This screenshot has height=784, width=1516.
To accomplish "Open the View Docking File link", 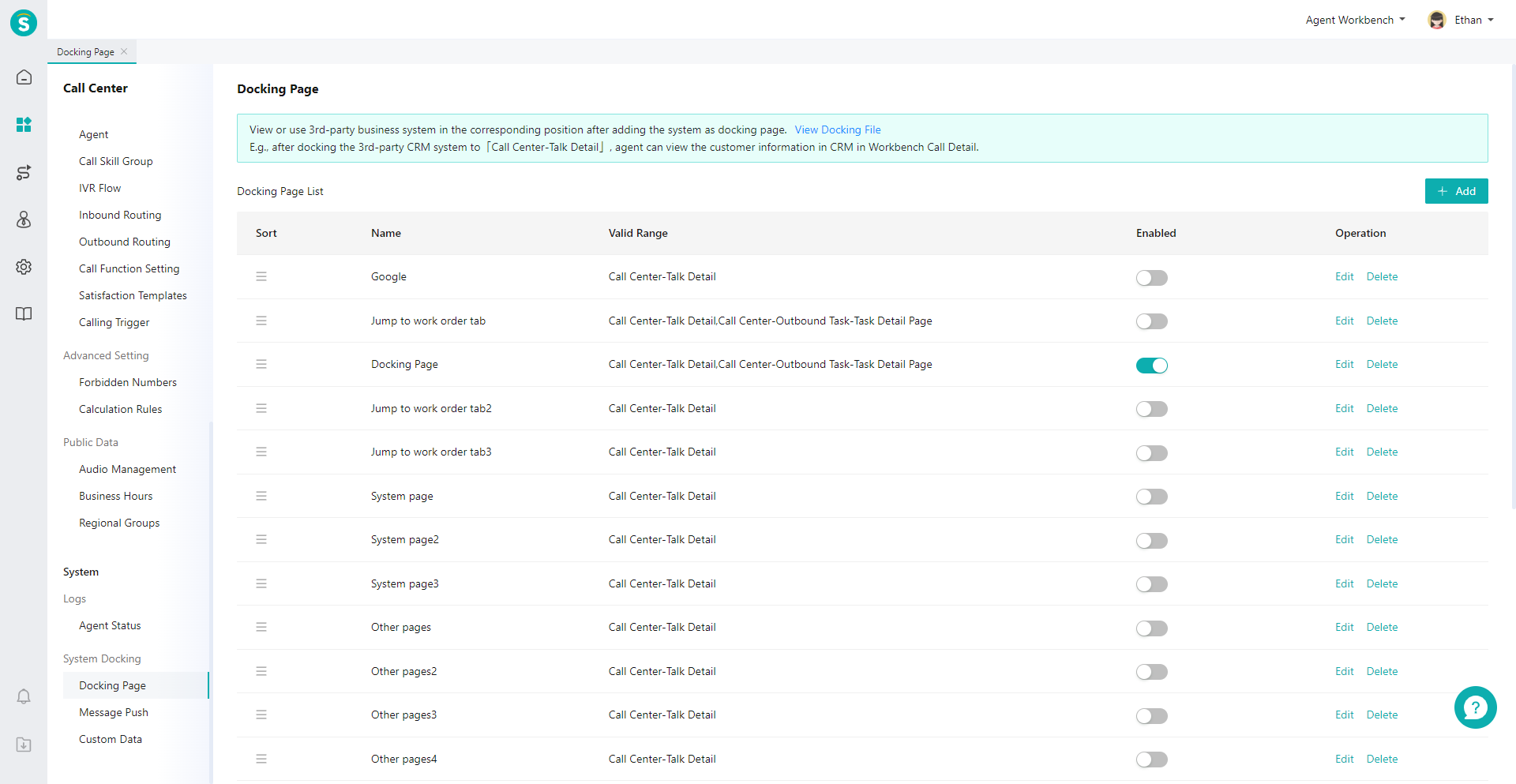I will pyautogui.click(x=838, y=129).
